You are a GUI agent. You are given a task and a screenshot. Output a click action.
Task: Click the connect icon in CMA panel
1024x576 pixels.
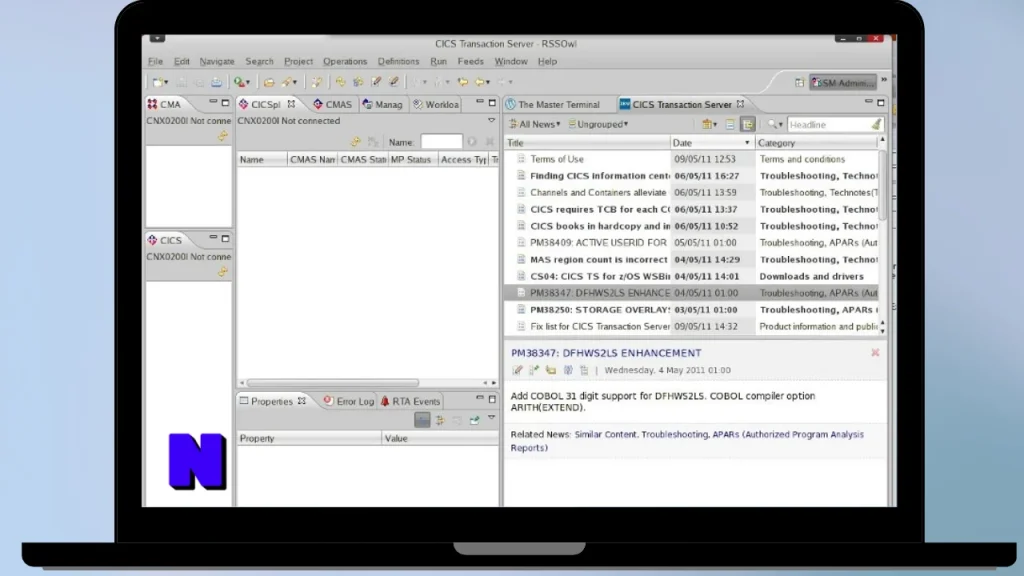[x=223, y=136]
